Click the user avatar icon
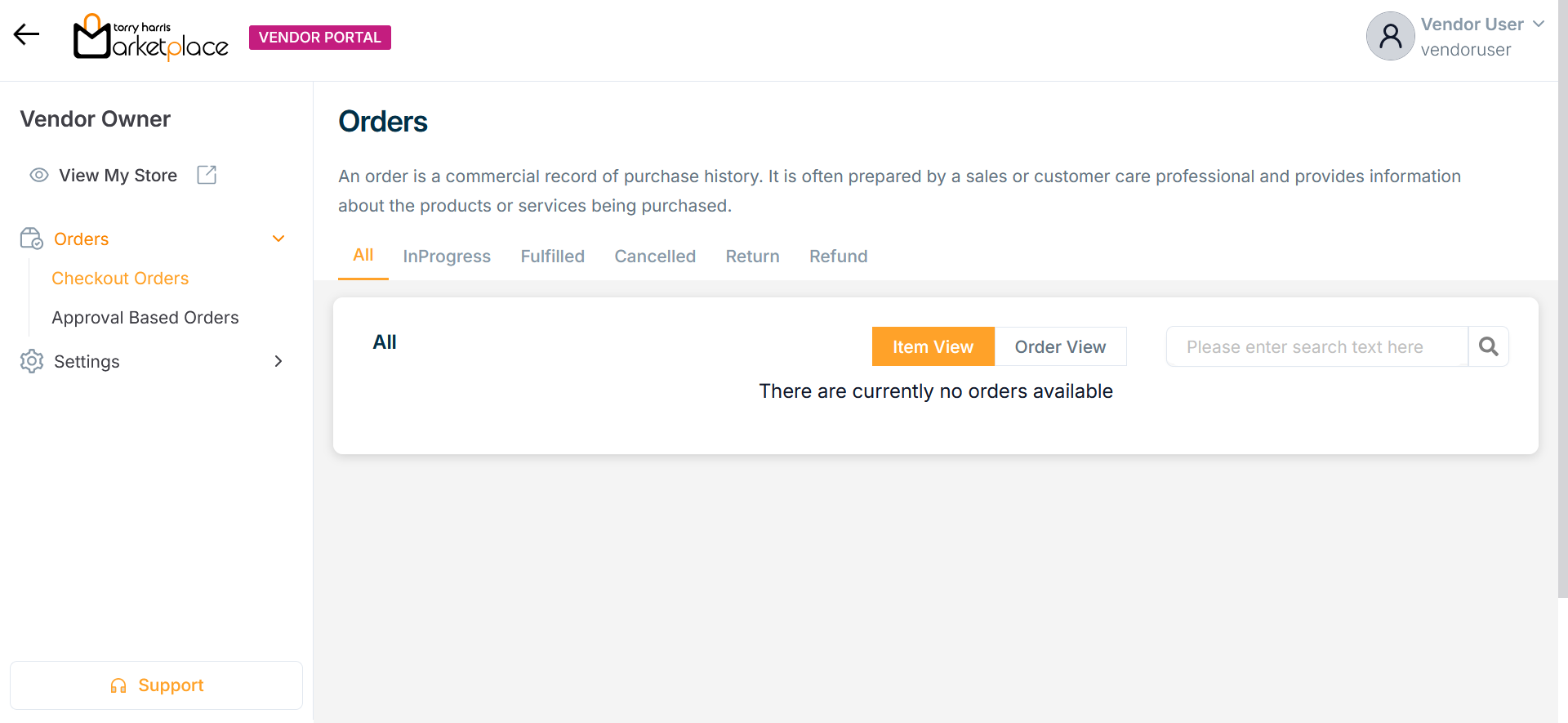The image size is (1568, 723). pyautogui.click(x=1390, y=36)
